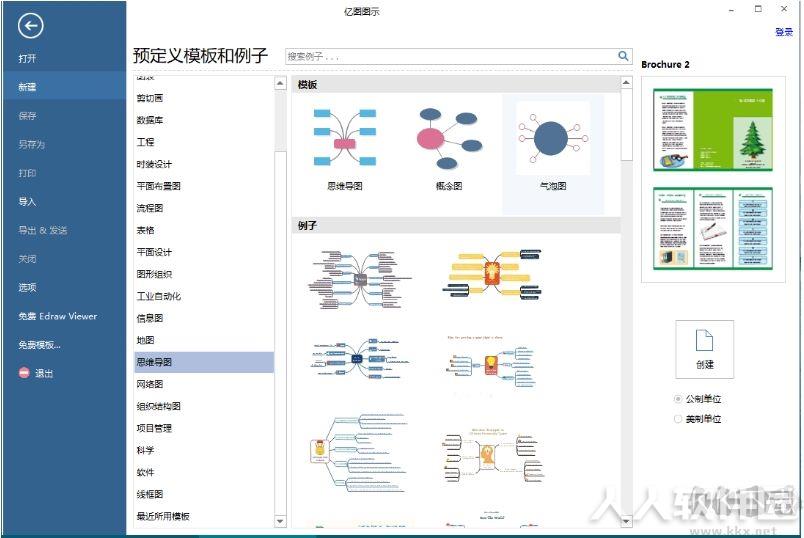
Task: Select 信息图 category
Action: pyautogui.click(x=149, y=318)
